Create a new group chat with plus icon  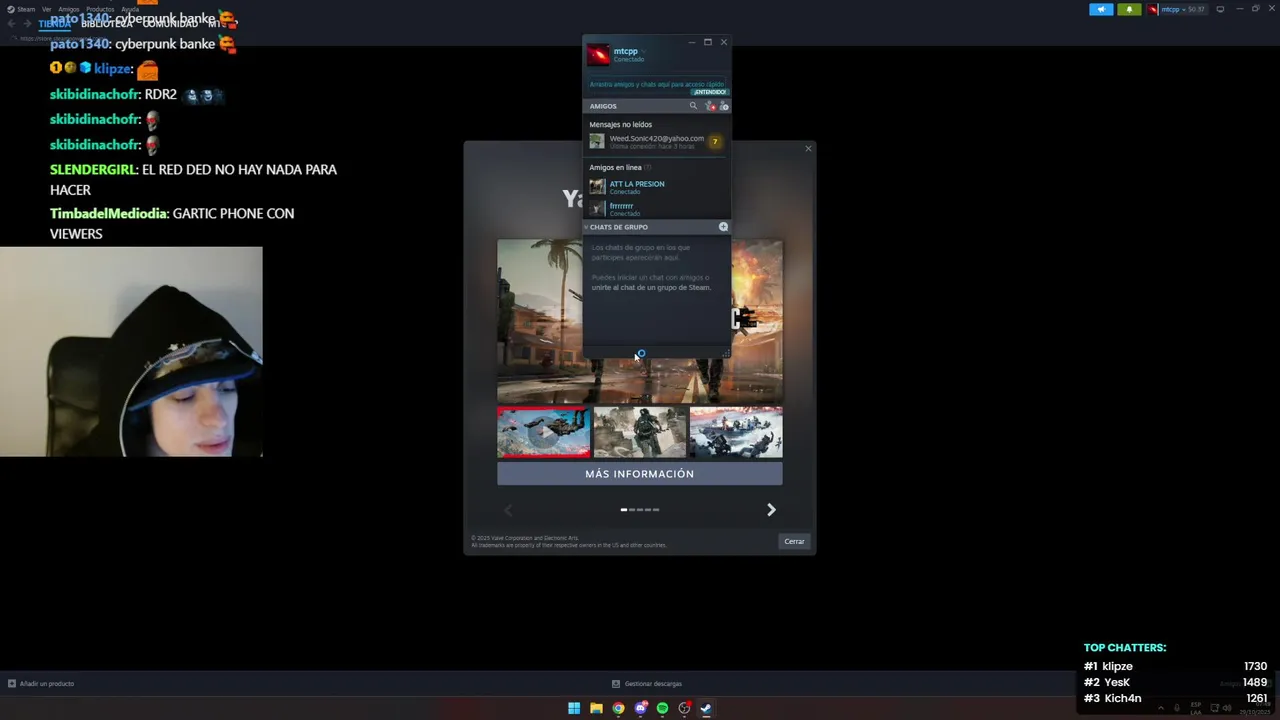[x=723, y=227]
